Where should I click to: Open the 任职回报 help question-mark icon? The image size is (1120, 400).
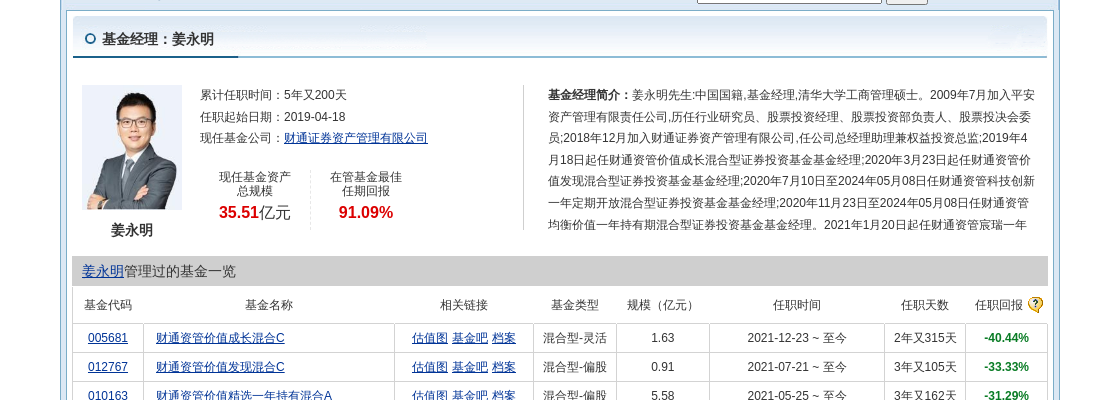click(x=1035, y=305)
